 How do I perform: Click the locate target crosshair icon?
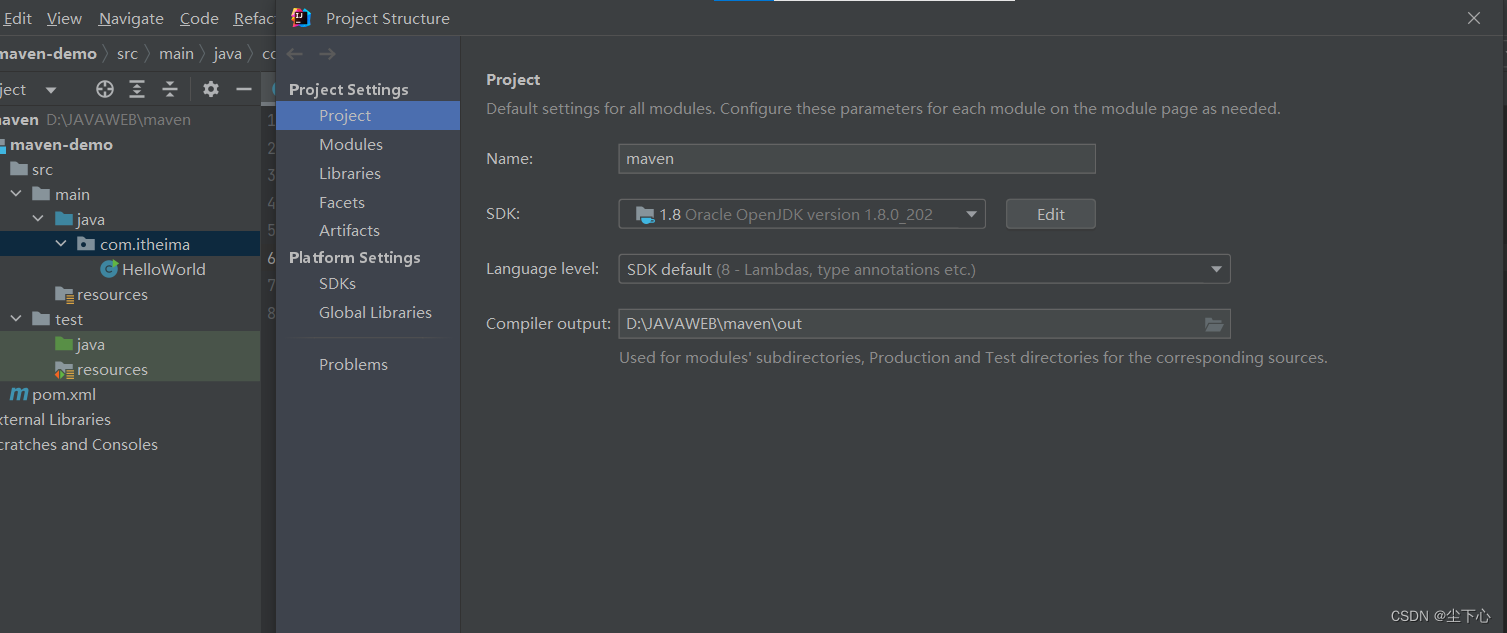click(105, 89)
